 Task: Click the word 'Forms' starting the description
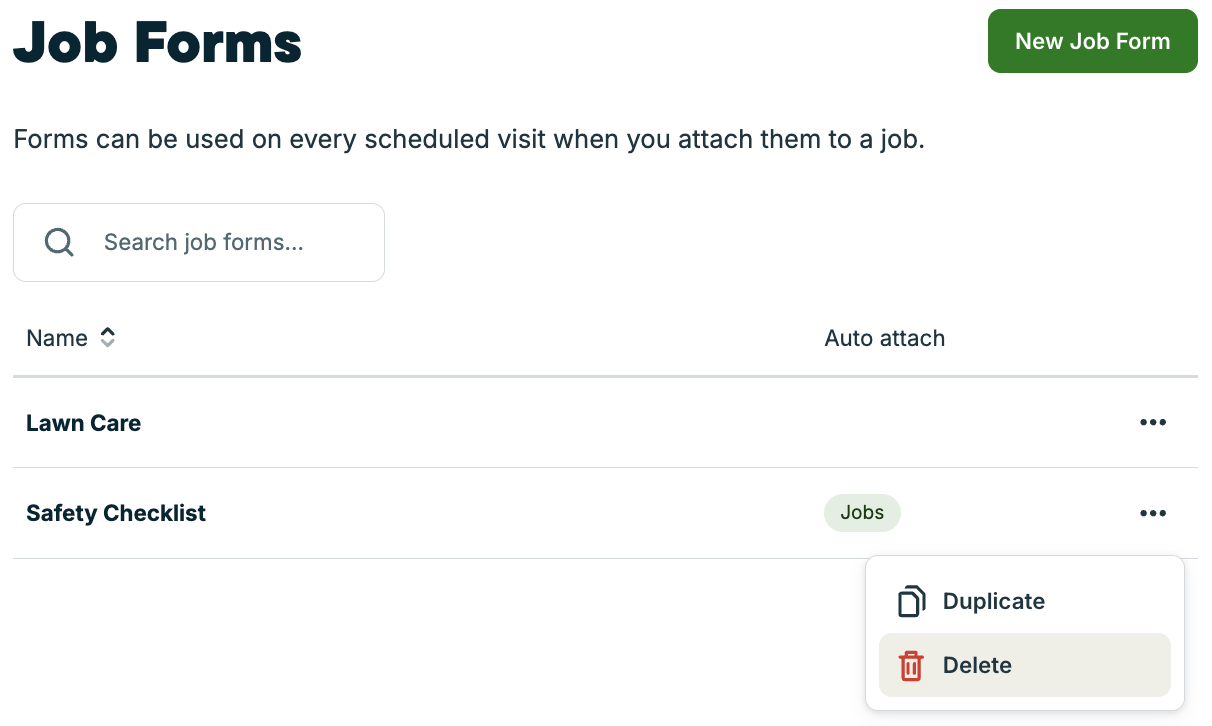50,139
